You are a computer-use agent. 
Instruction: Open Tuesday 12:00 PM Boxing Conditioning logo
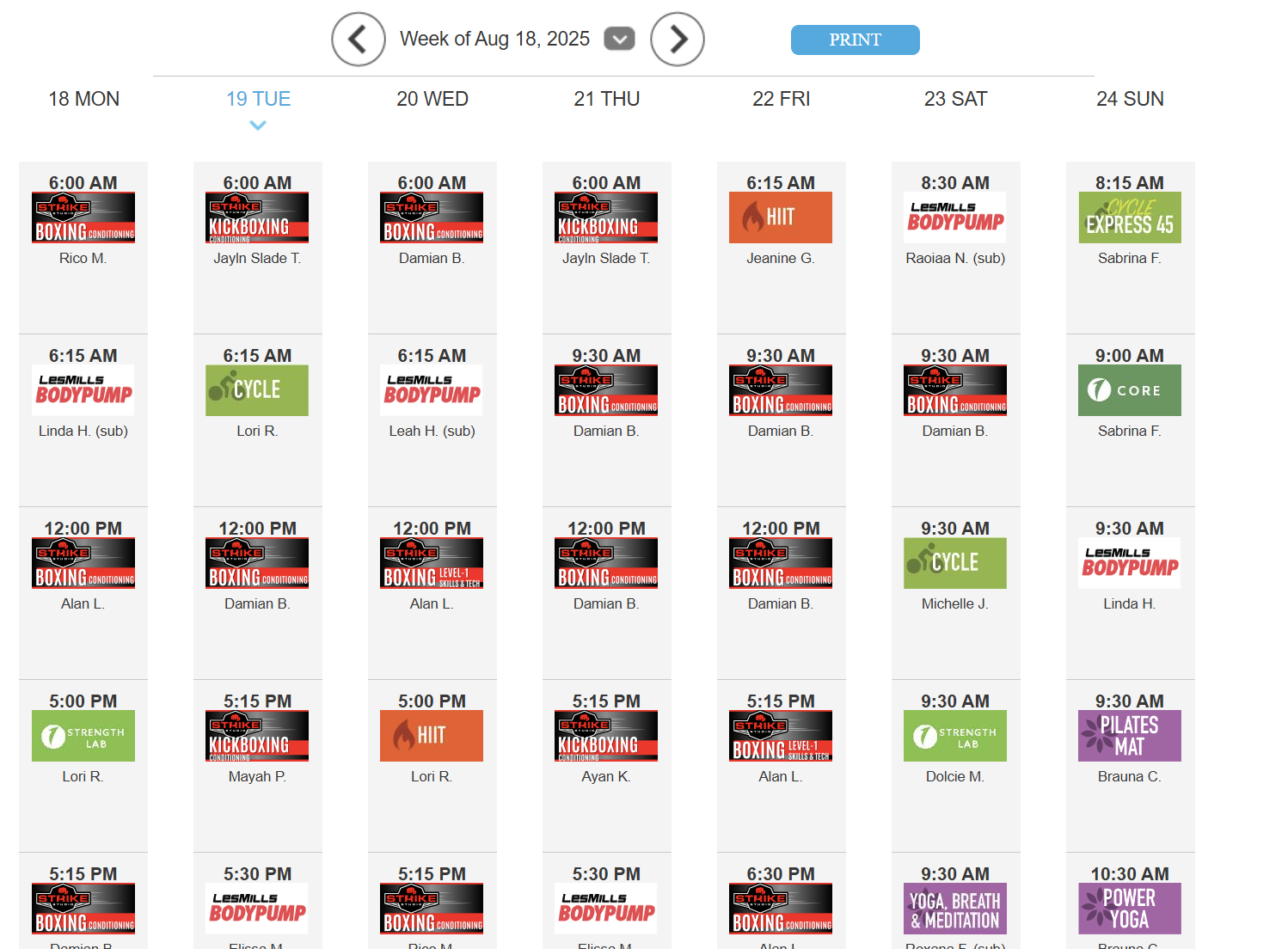[x=257, y=563]
